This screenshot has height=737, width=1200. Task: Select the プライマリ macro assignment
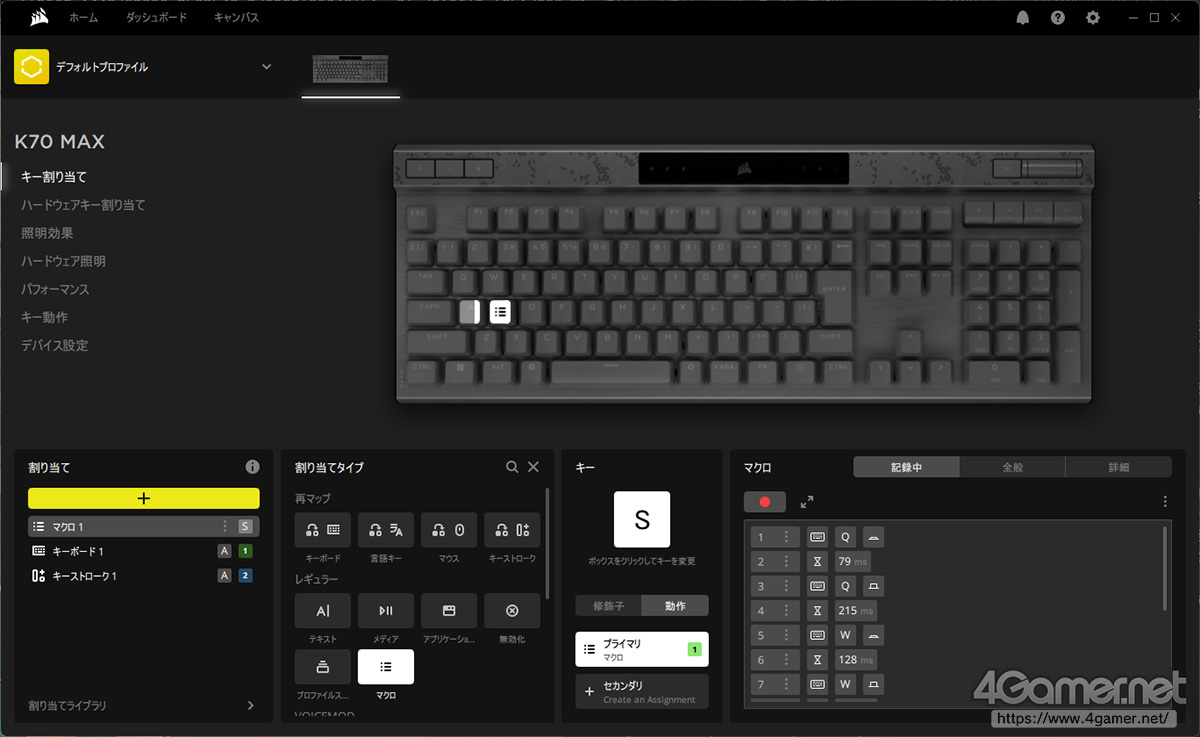pyautogui.click(x=642, y=649)
